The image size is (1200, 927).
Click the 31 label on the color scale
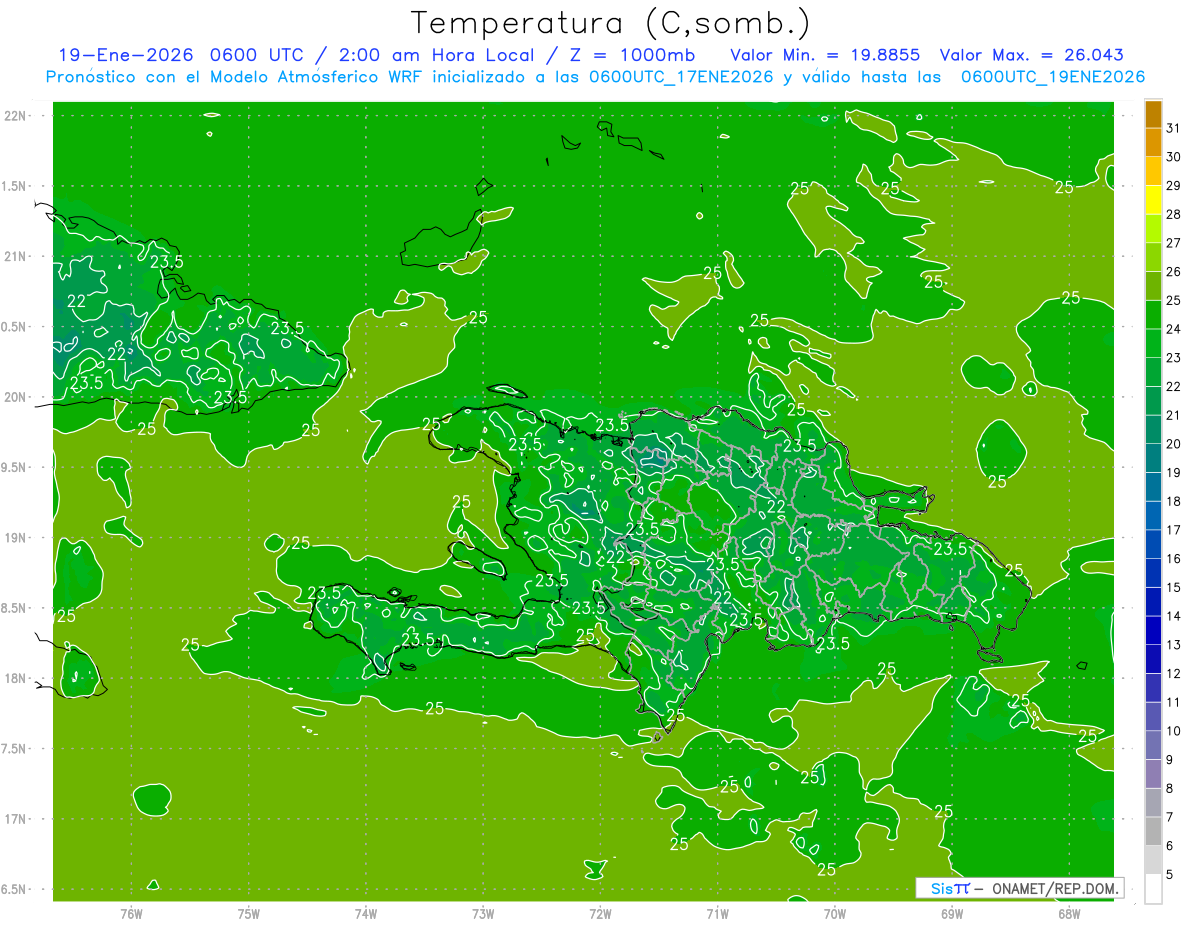click(x=1173, y=128)
